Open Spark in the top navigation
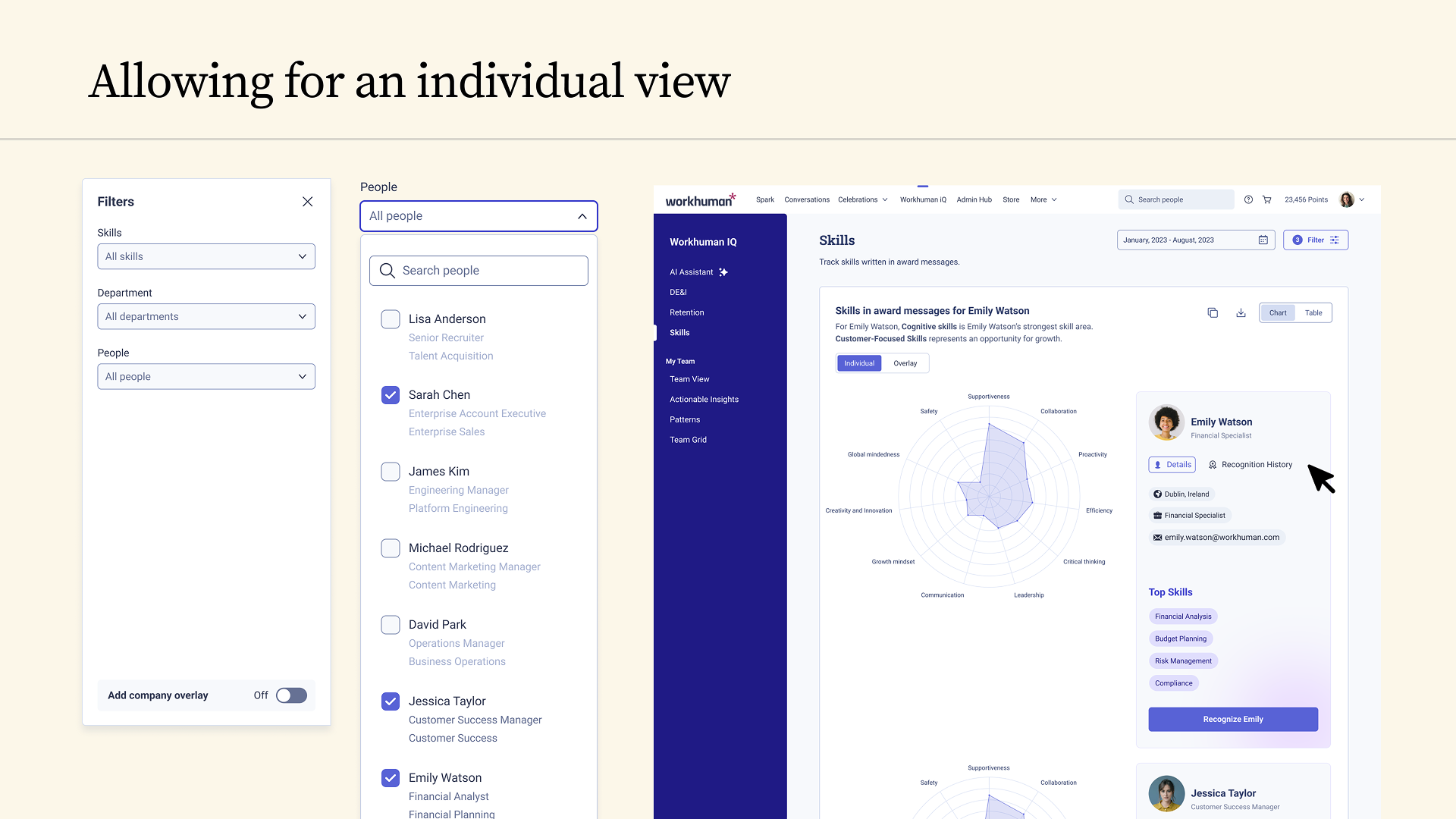The height and width of the screenshot is (819, 1456). 765,200
